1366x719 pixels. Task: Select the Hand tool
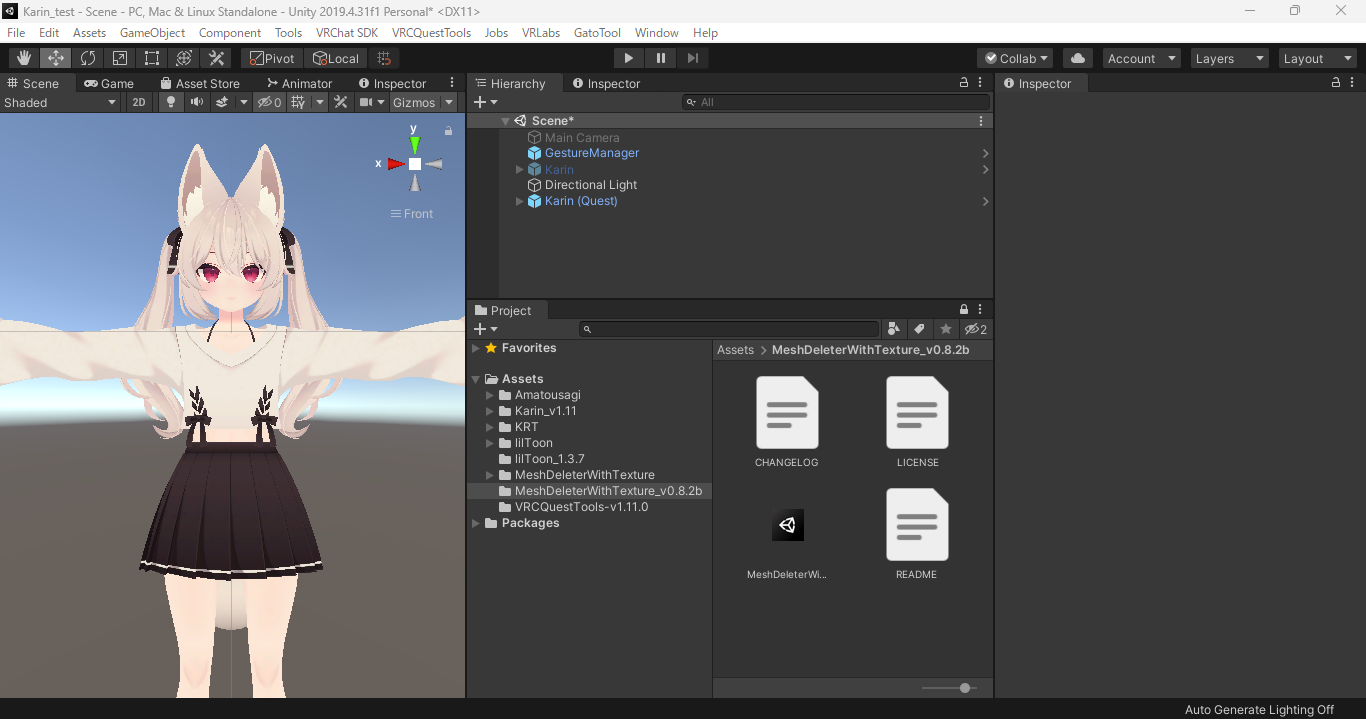[x=23, y=59]
